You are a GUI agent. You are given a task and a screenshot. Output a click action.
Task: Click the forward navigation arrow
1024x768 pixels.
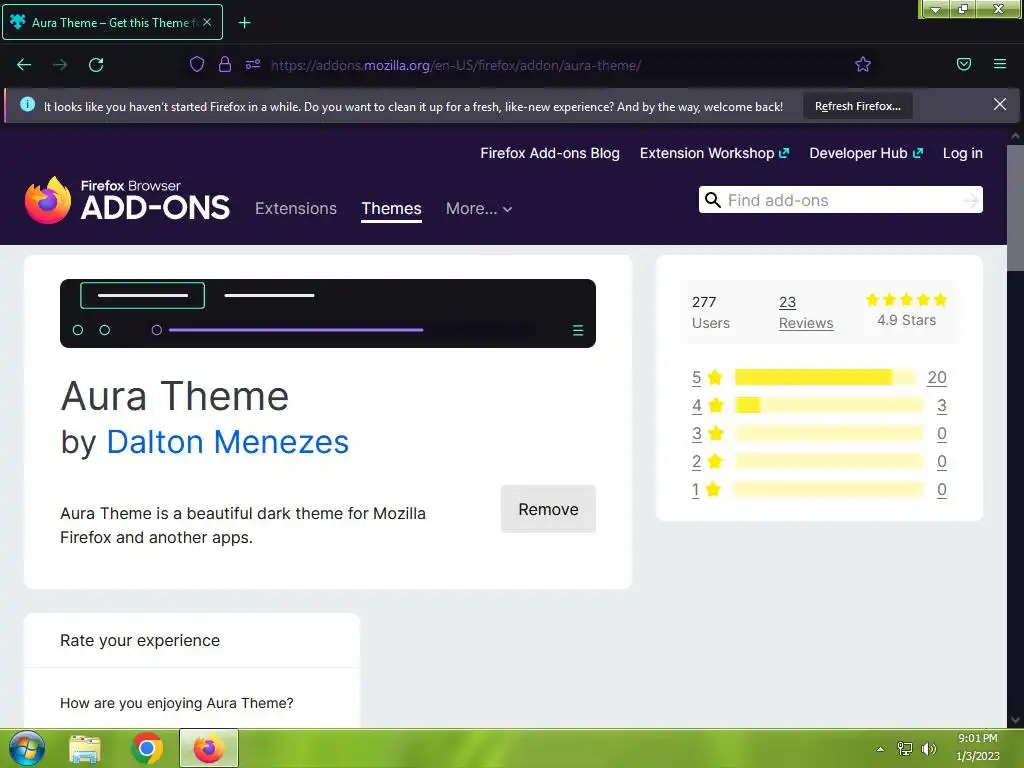coord(60,65)
